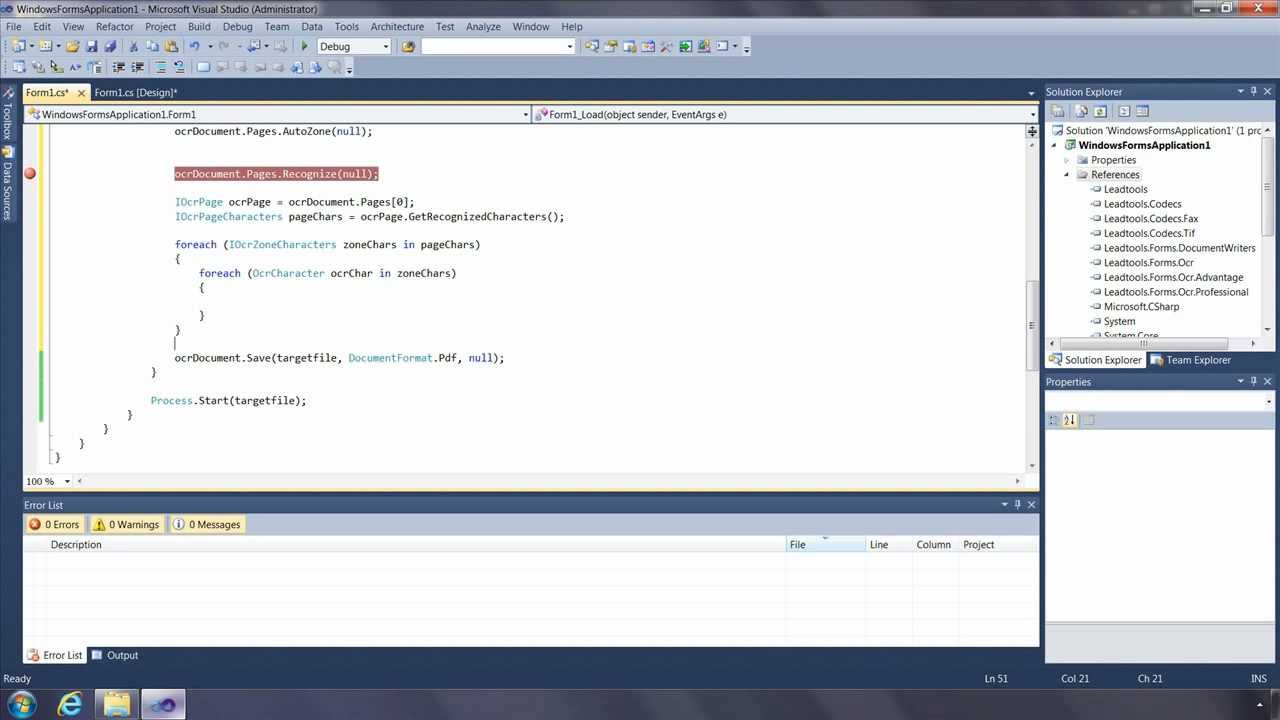Click the Solution Explorer vertical scrollbar thumb
Screen dimensions: 1280x720
(1269, 187)
